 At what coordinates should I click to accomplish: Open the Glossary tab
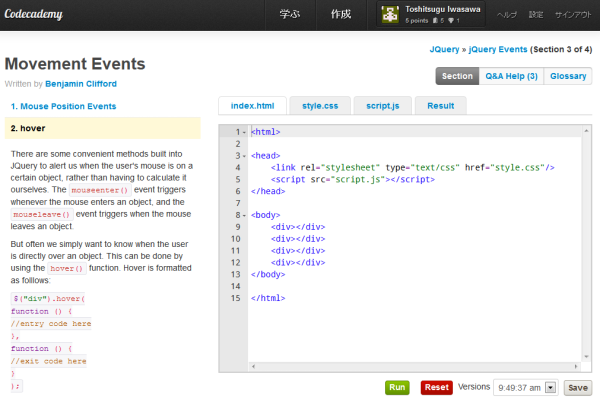(568, 76)
